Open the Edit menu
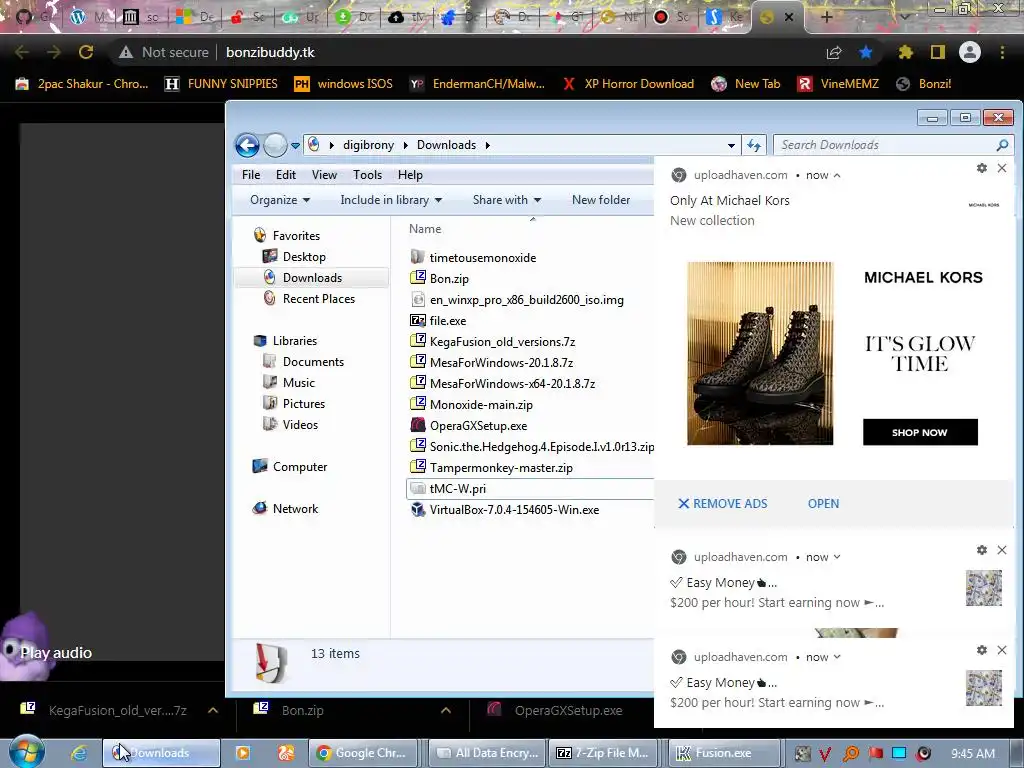 pos(285,174)
